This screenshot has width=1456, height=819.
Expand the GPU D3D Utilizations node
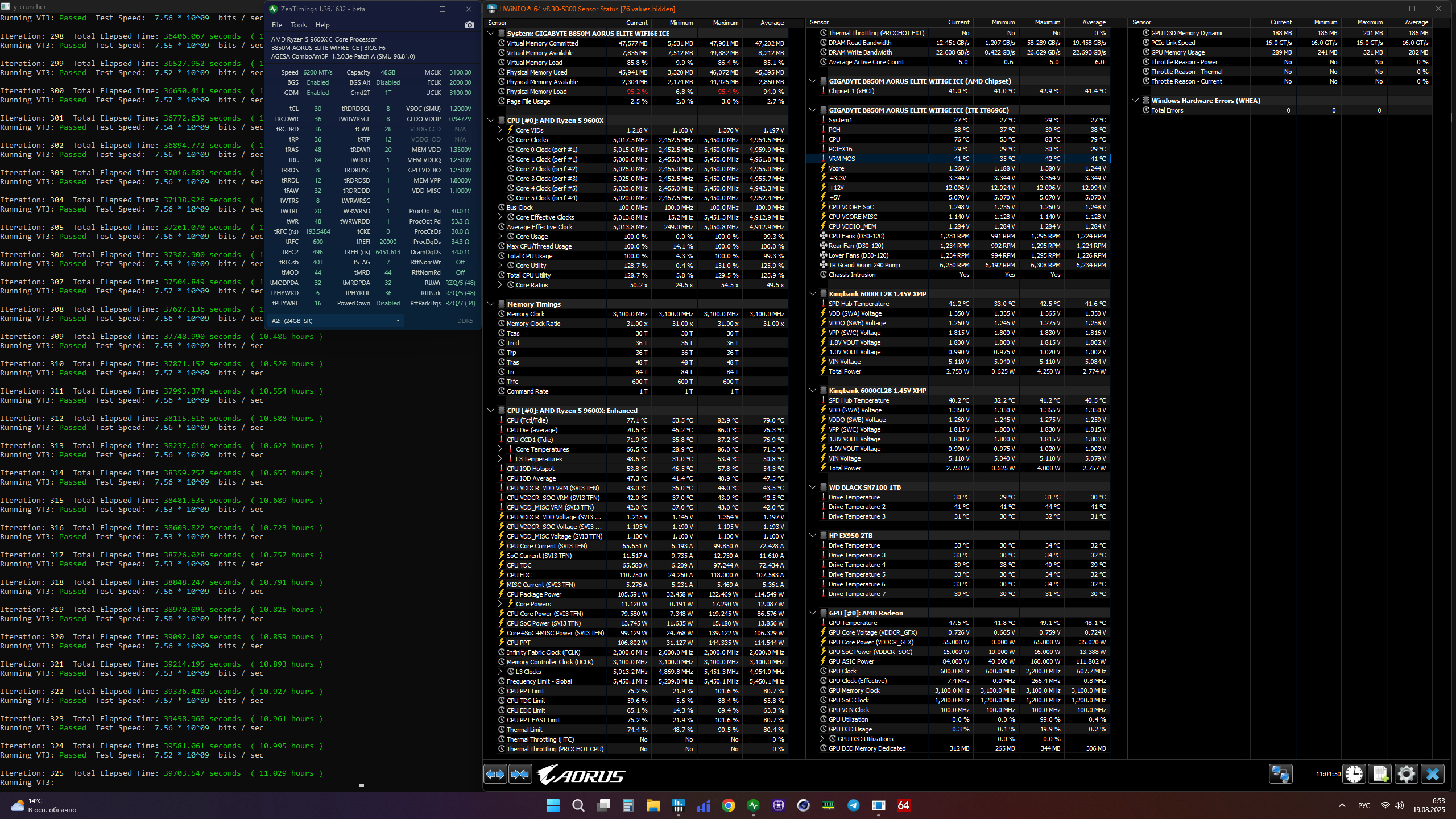pyautogui.click(x=822, y=739)
